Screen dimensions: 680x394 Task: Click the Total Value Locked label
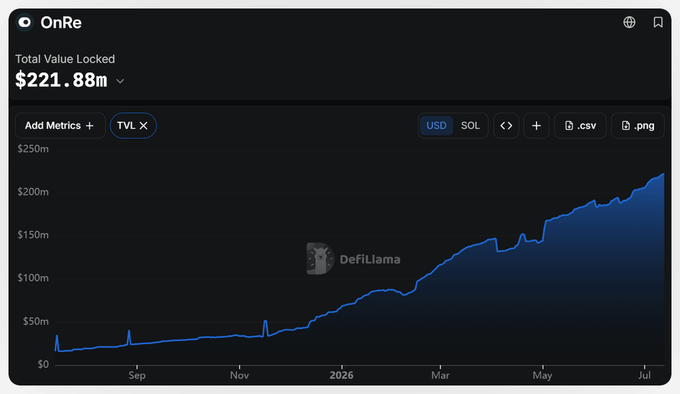(x=65, y=59)
